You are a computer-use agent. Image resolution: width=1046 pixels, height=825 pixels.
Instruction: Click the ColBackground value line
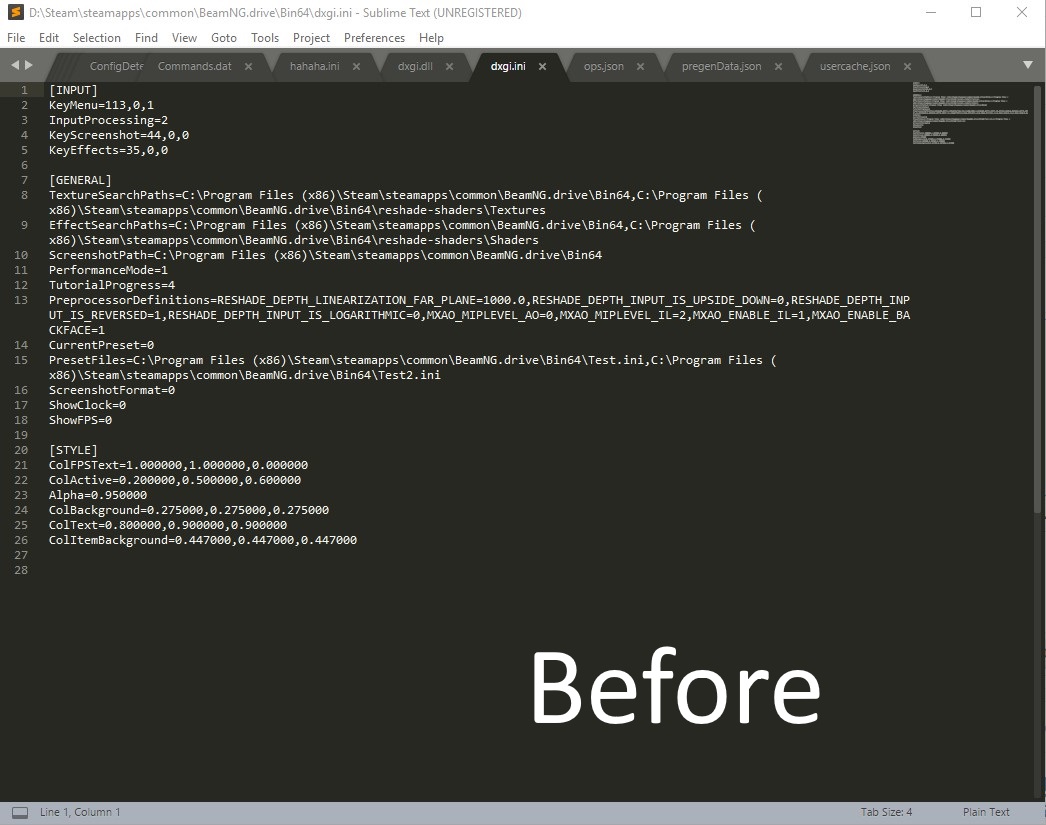click(189, 510)
